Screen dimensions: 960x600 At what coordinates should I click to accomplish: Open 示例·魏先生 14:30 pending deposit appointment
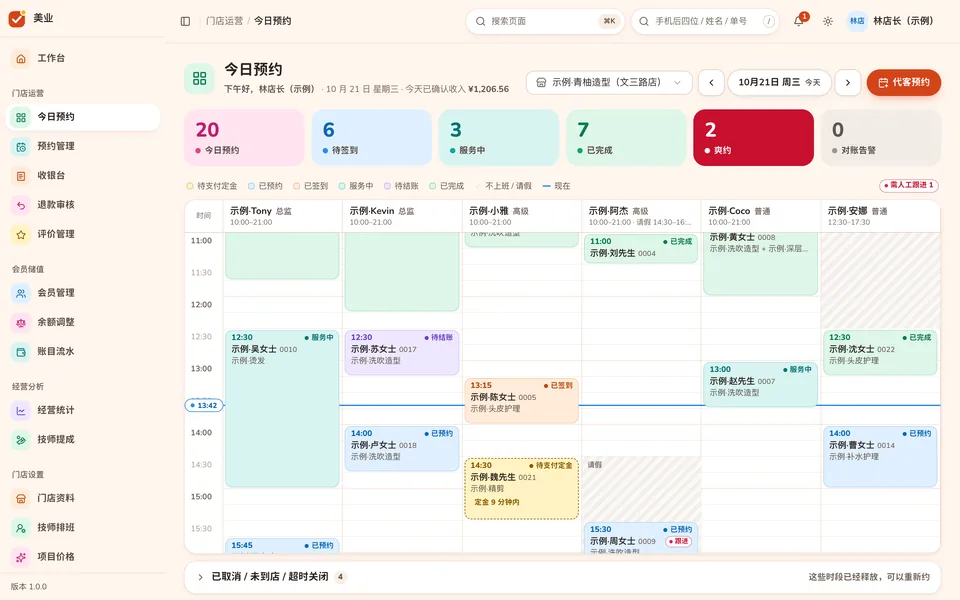tap(522, 489)
